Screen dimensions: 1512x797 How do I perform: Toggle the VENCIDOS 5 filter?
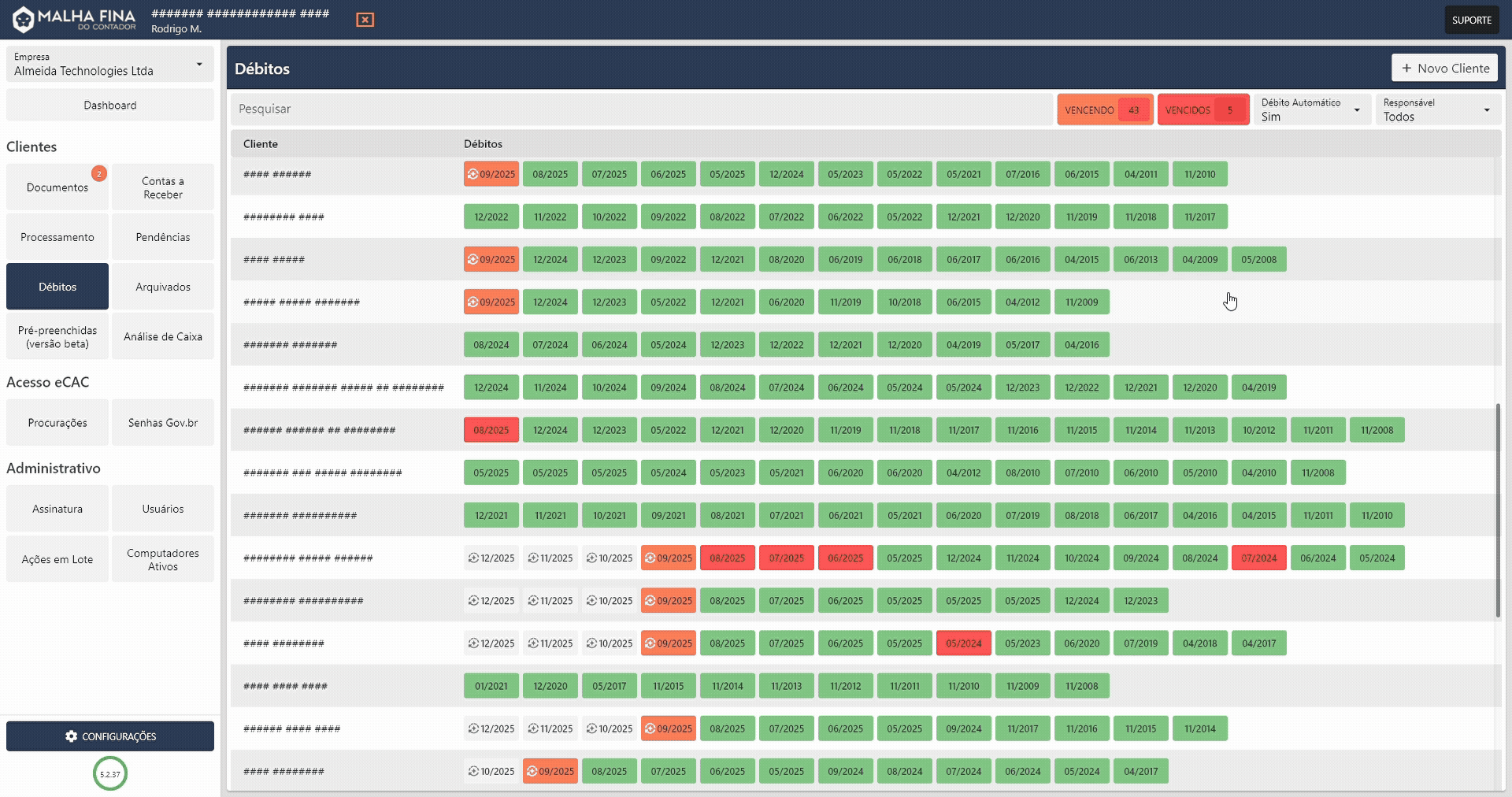coord(1203,109)
